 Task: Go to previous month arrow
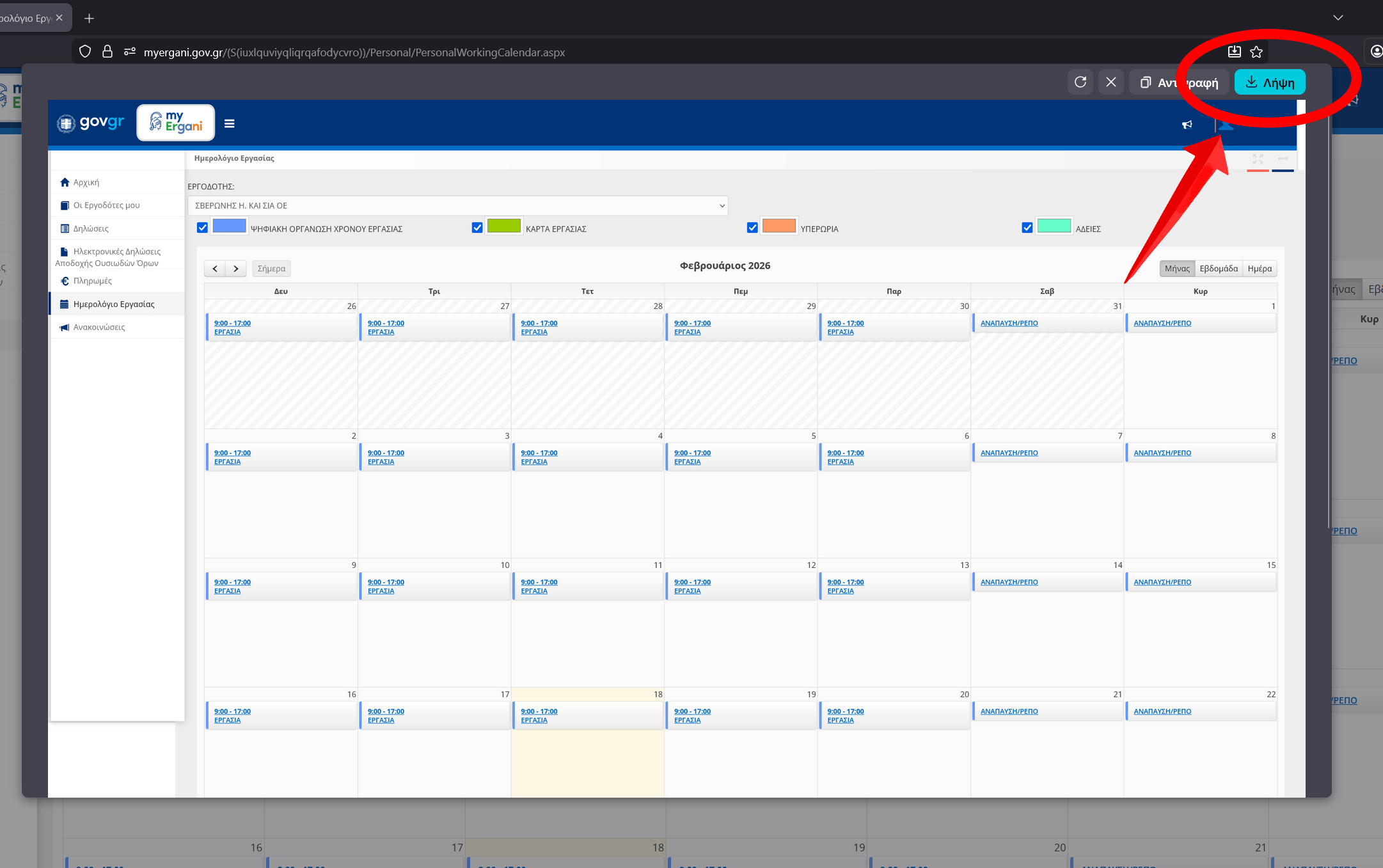215,269
